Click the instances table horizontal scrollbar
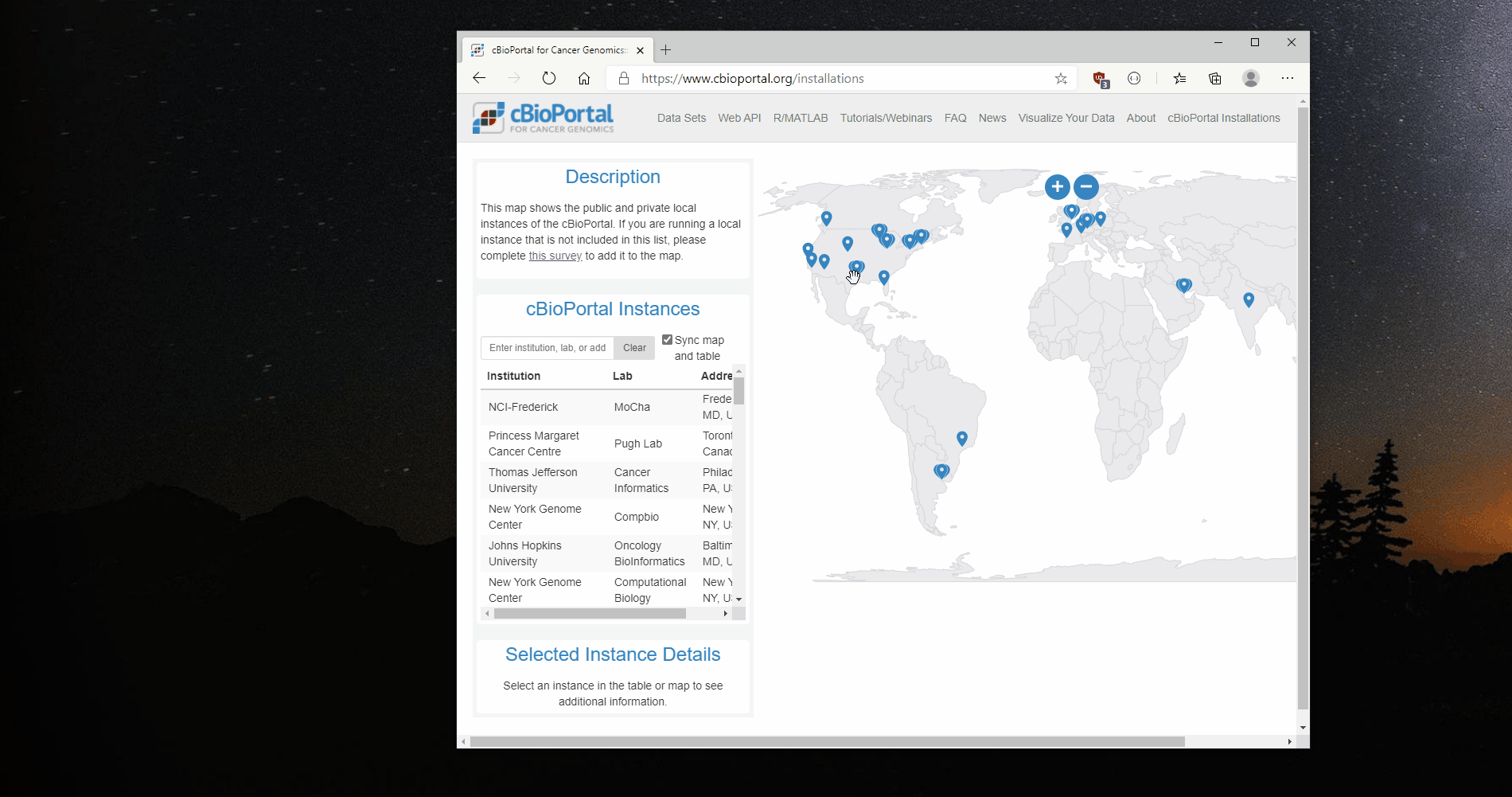Image resolution: width=1512 pixels, height=797 pixels. pos(590,614)
